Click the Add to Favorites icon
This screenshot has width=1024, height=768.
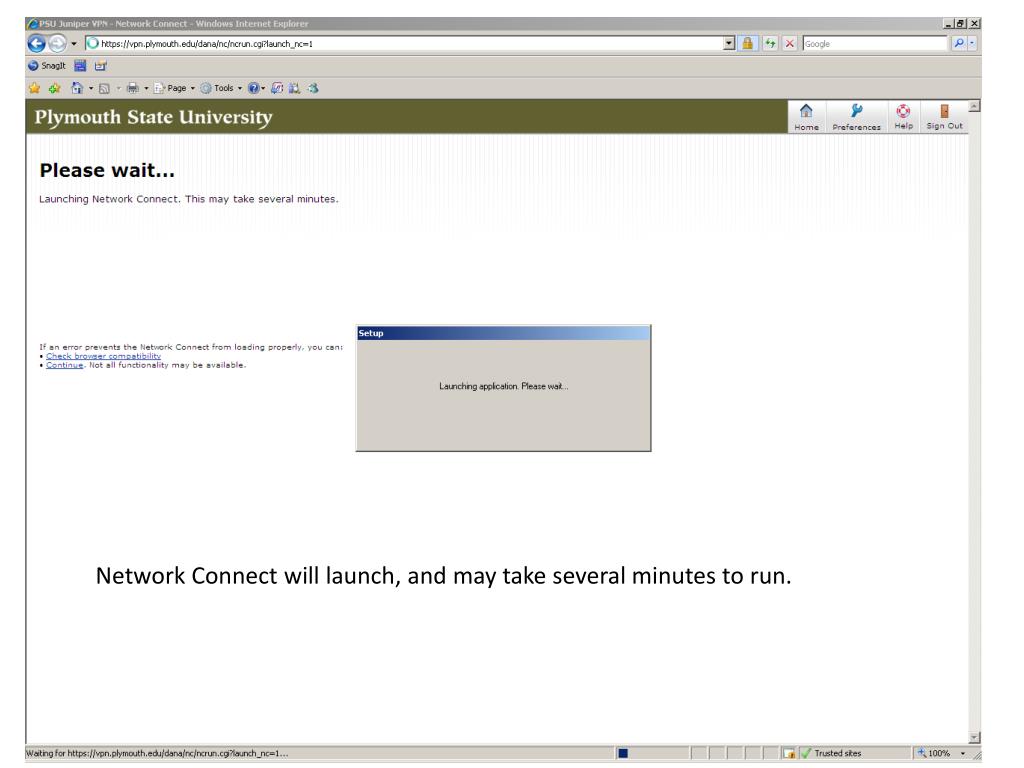pos(55,88)
